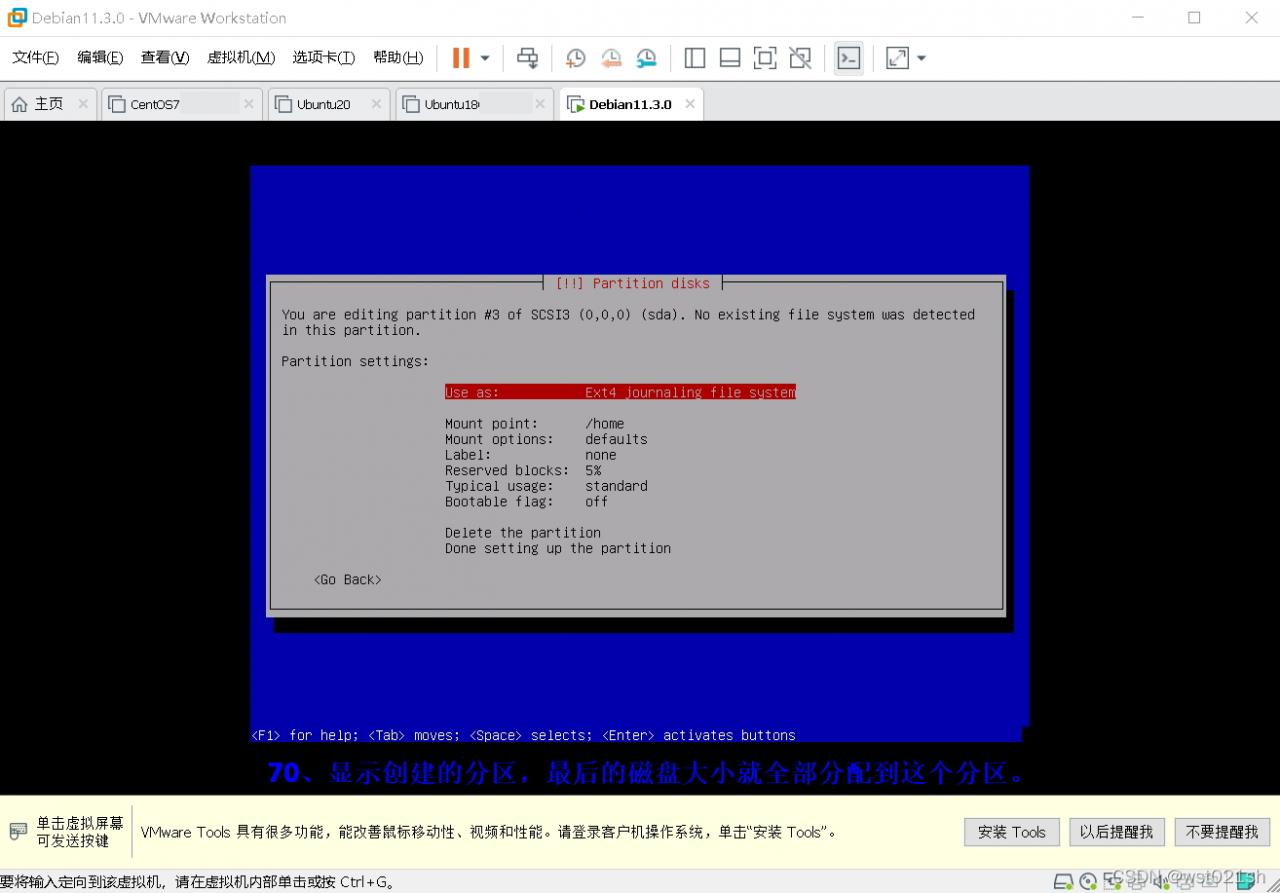Open the 文件(F) menu

click(36, 58)
